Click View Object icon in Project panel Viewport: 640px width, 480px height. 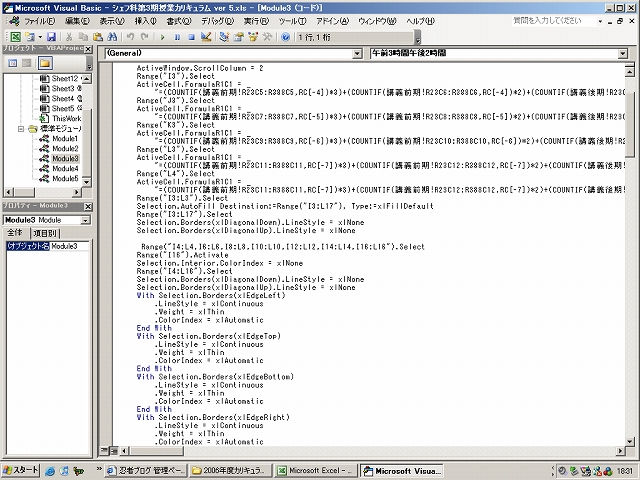(27, 63)
